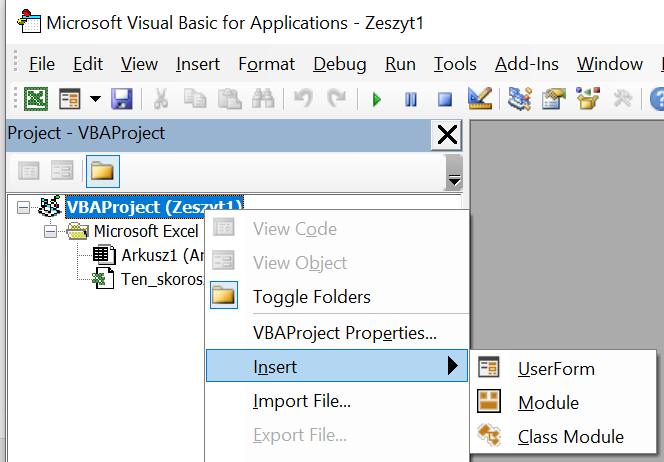Click the Save workbook floppy icon
The width and height of the screenshot is (664, 462).
(x=122, y=99)
